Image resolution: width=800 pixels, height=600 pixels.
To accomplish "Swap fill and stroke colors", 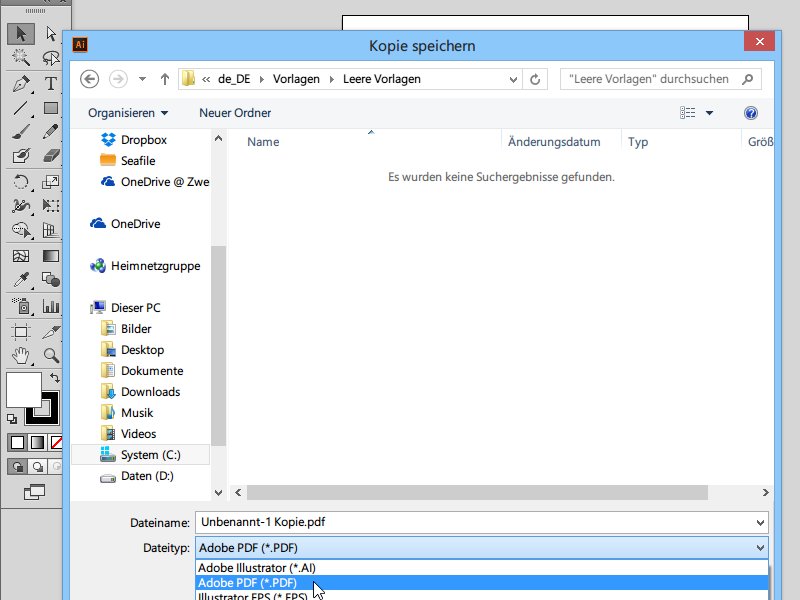I will point(54,378).
